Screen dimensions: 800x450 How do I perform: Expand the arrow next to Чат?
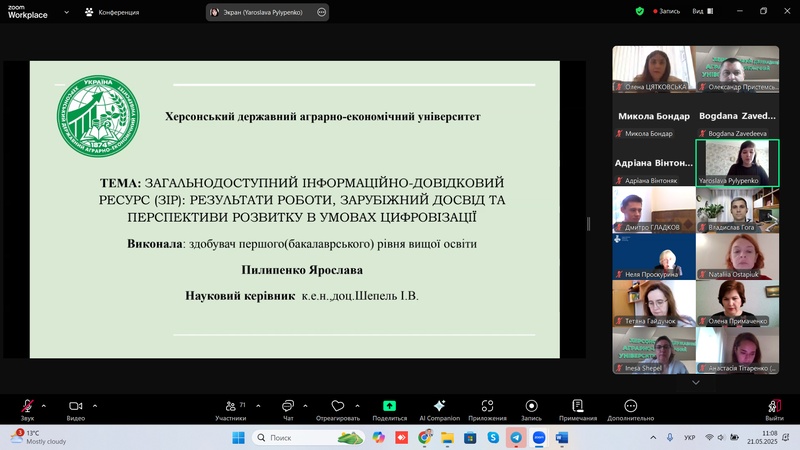point(305,406)
